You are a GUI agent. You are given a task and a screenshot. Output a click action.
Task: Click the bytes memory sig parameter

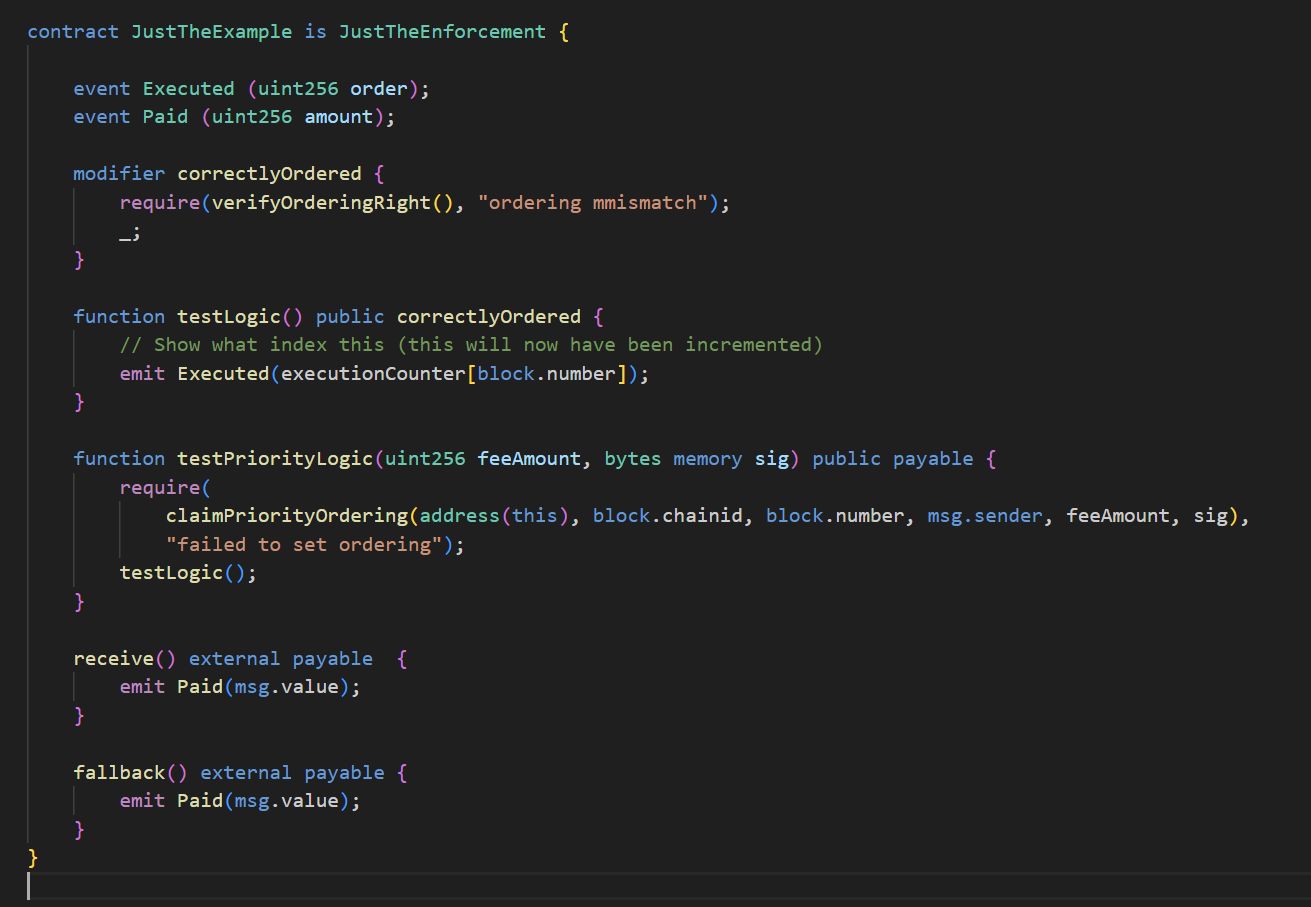(696, 459)
